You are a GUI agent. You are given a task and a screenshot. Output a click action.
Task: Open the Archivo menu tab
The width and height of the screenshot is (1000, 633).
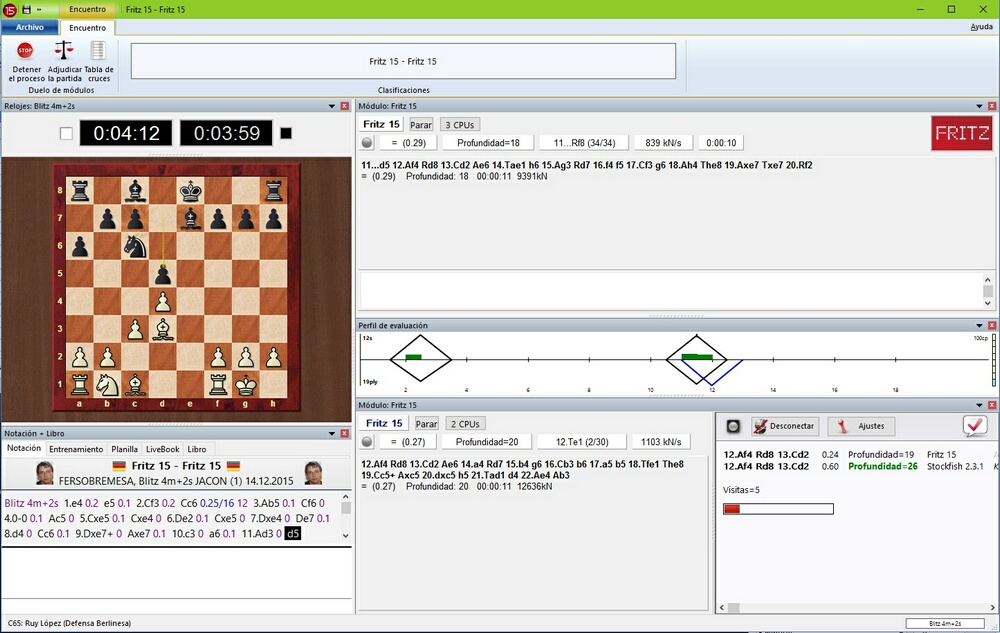click(29, 27)
